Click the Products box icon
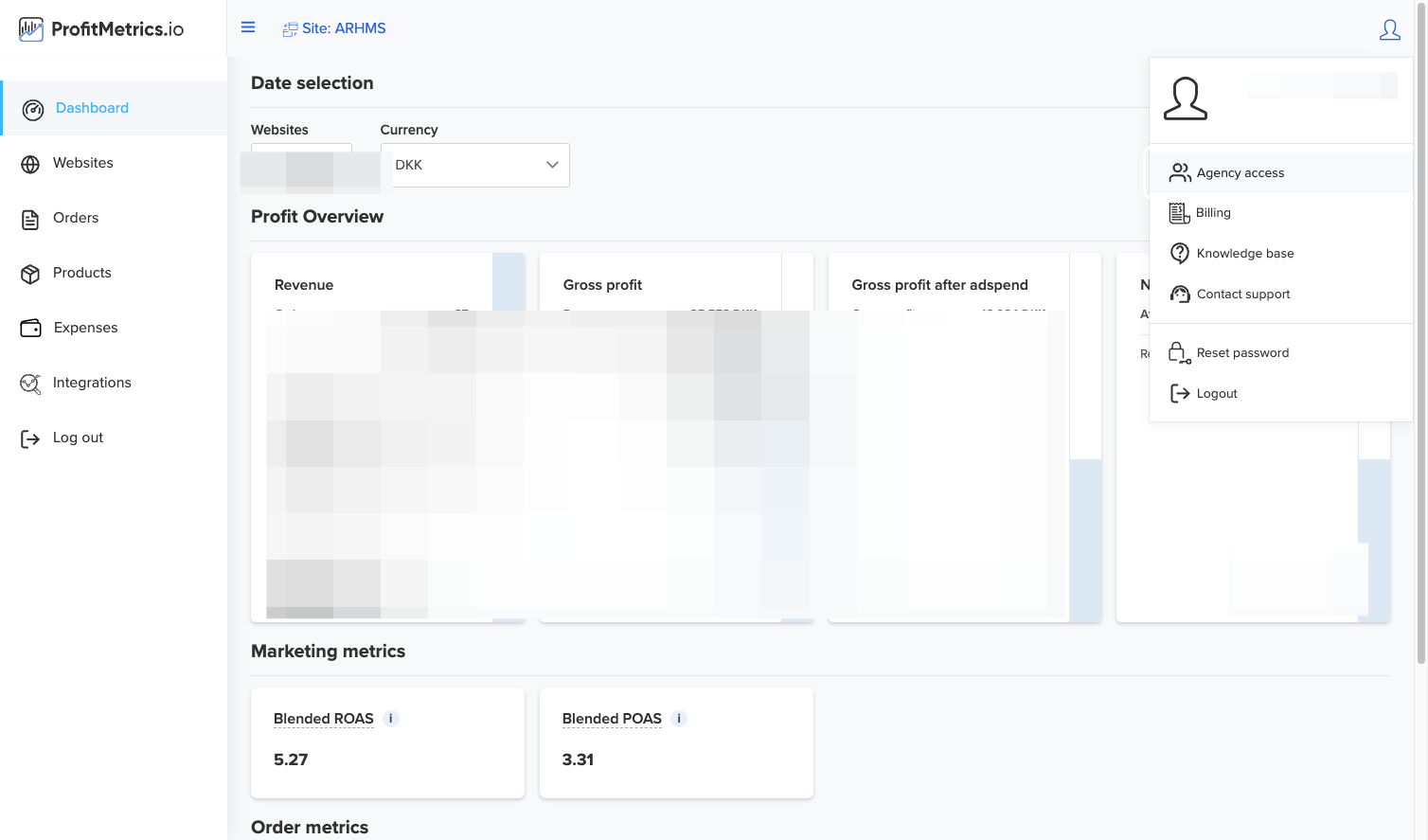Image resolution: width=1428 pixels, height=840 pixels. coord(30,275)
